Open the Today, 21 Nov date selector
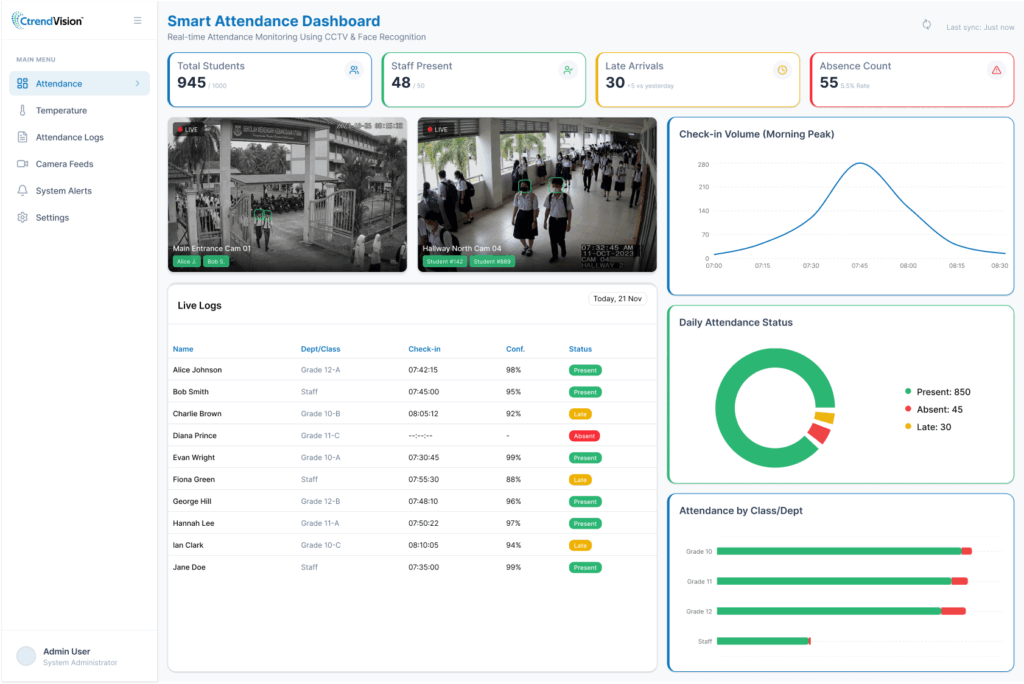 pos(617,298)
